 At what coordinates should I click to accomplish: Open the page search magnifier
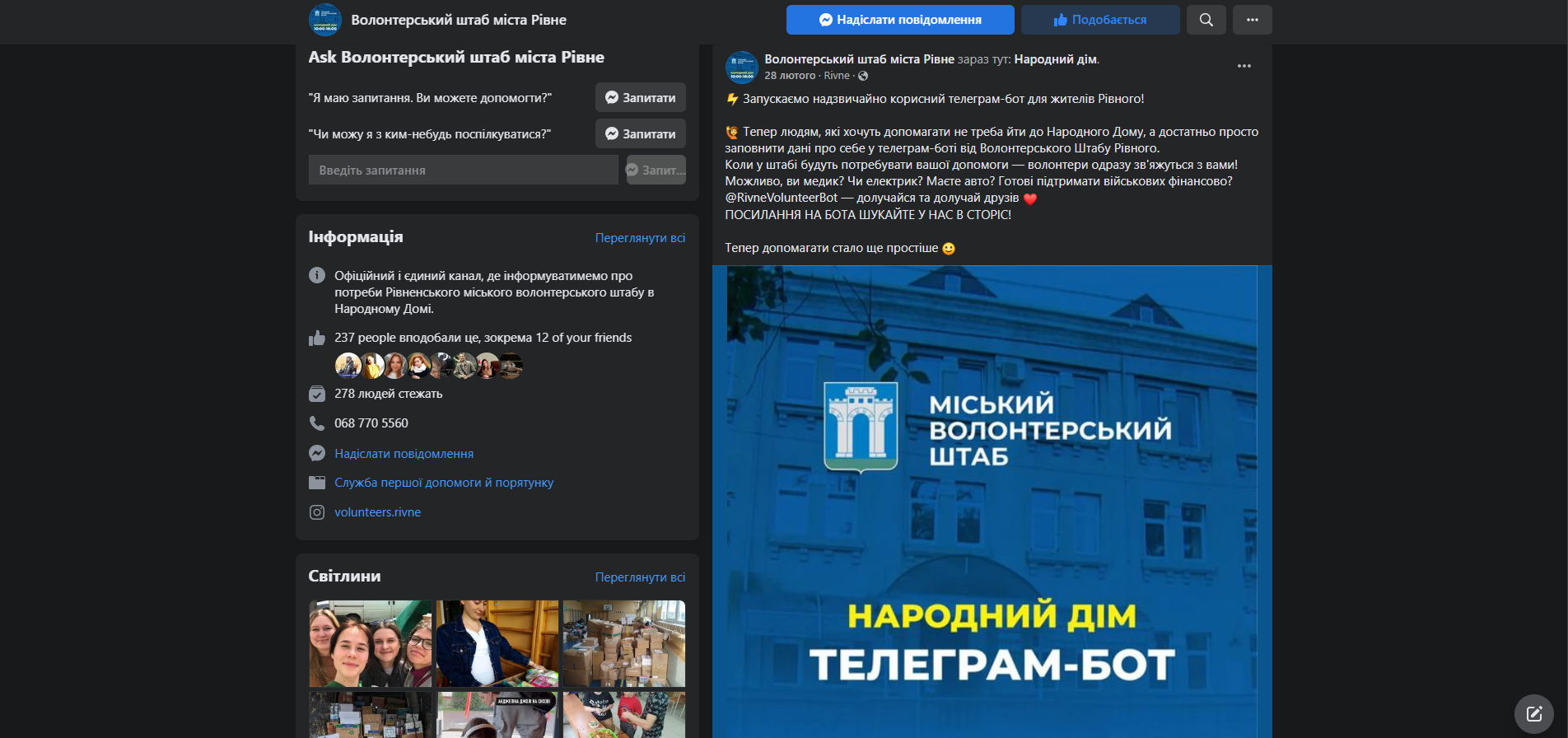click(x=1206, y=20)
